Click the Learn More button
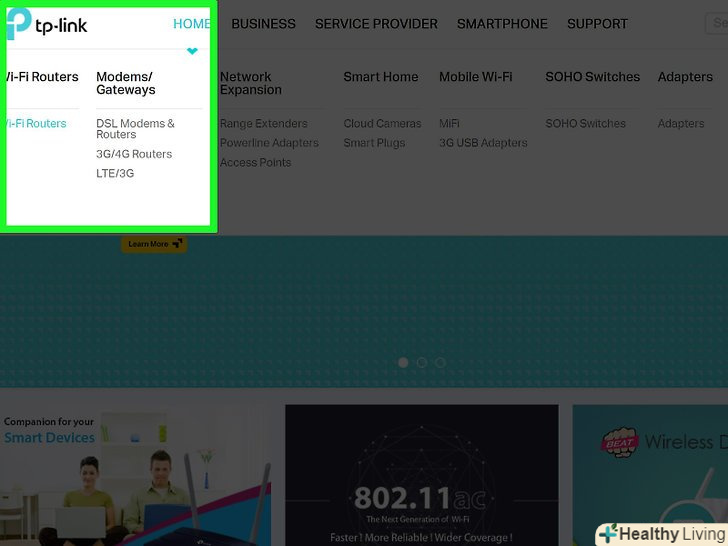Image resolution: width=728 pixels, height=546 pixels. (x=154, y=244)
